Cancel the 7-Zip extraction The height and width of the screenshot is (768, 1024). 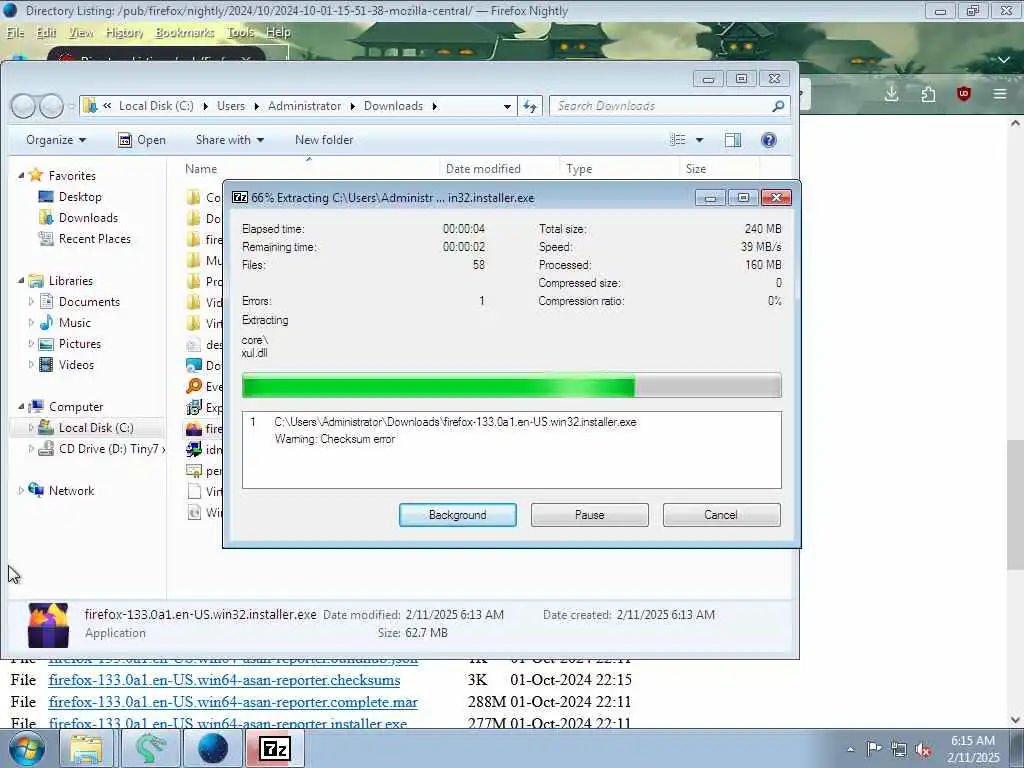(721, 515)
